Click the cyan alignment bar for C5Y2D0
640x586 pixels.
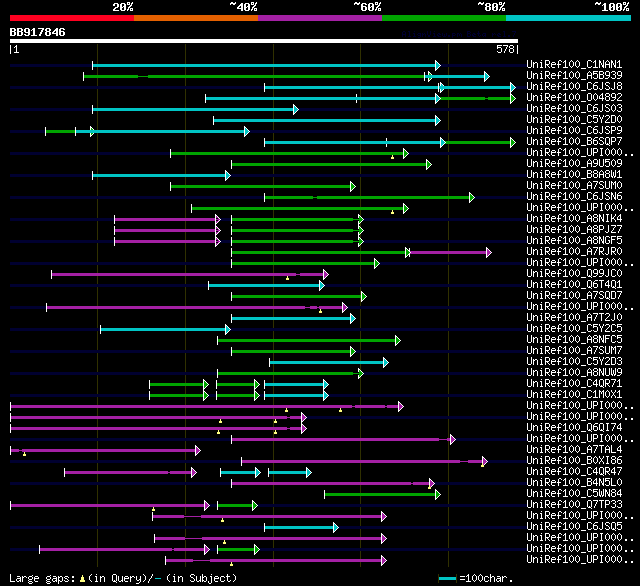click(327, 120)
